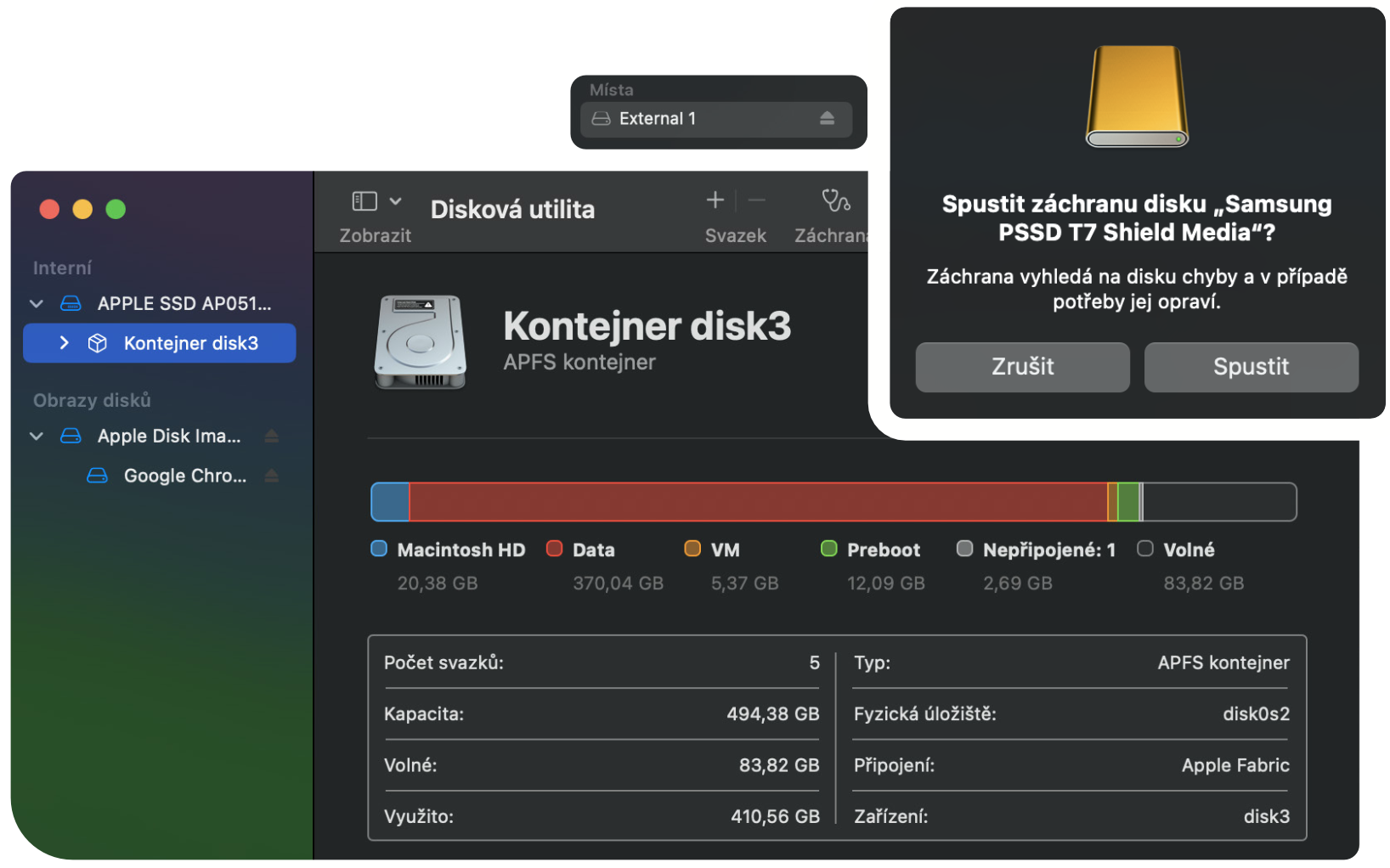Click the 5,37 GB VM size
This screenshot has height=868, width=1390.
point(745,583)
